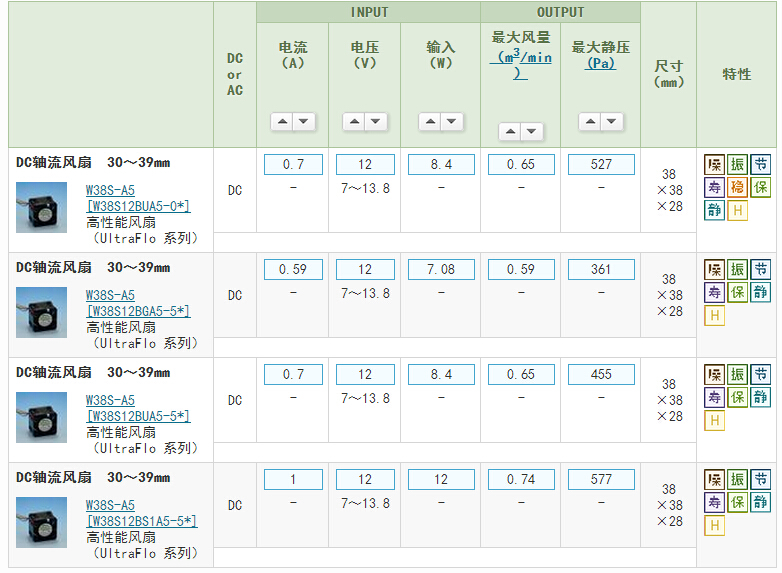782x573 pixels.
Task: Click the H icon in W38S12BGA5-5* row
Action: [714, 316]
